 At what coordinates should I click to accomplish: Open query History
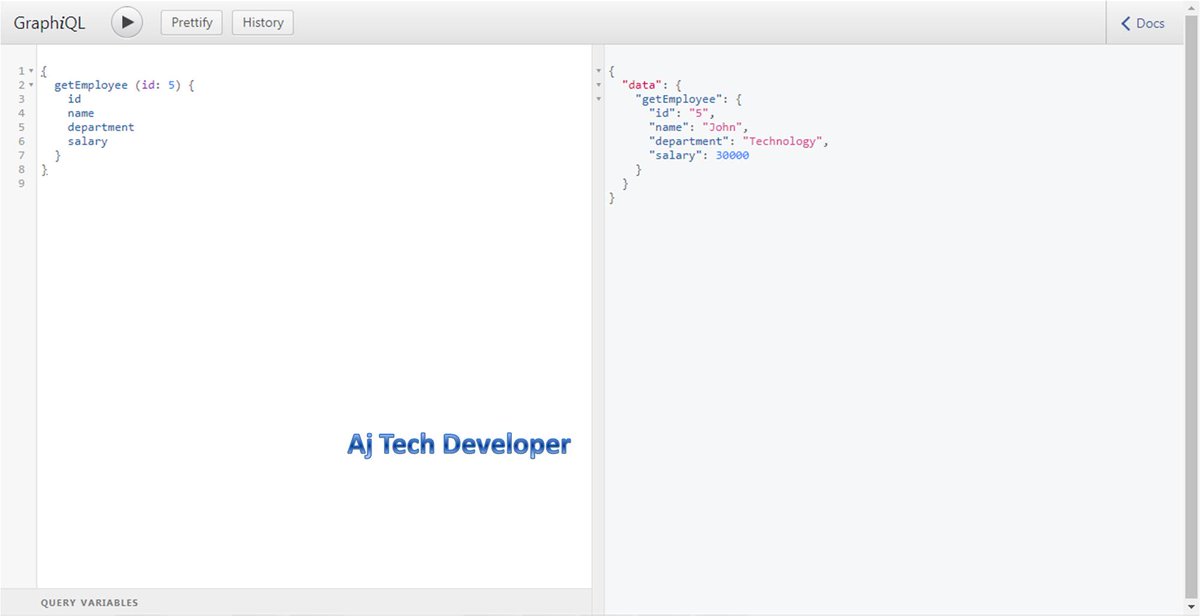(x=262, y=21)
